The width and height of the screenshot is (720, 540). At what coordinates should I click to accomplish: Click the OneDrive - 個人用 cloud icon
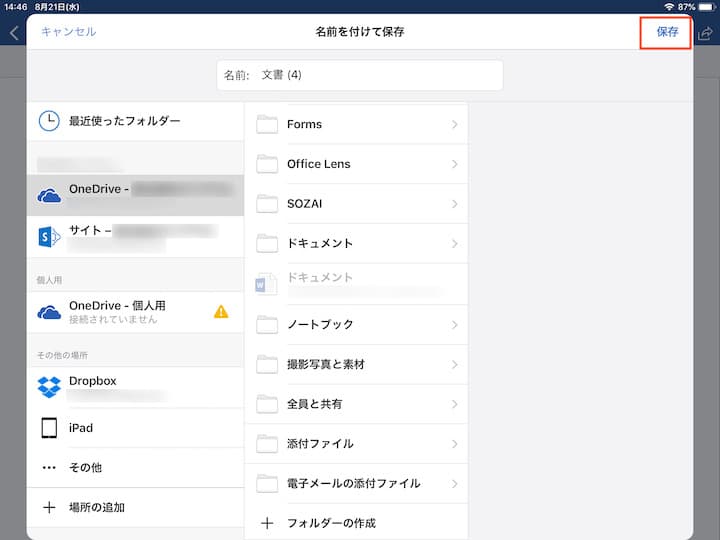click(x=49, y=313)
